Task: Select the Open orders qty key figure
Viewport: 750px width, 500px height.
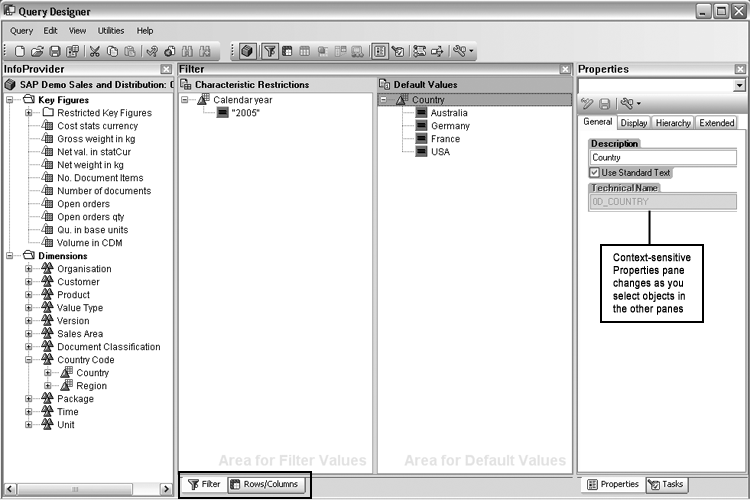Action: coord(90,217)
